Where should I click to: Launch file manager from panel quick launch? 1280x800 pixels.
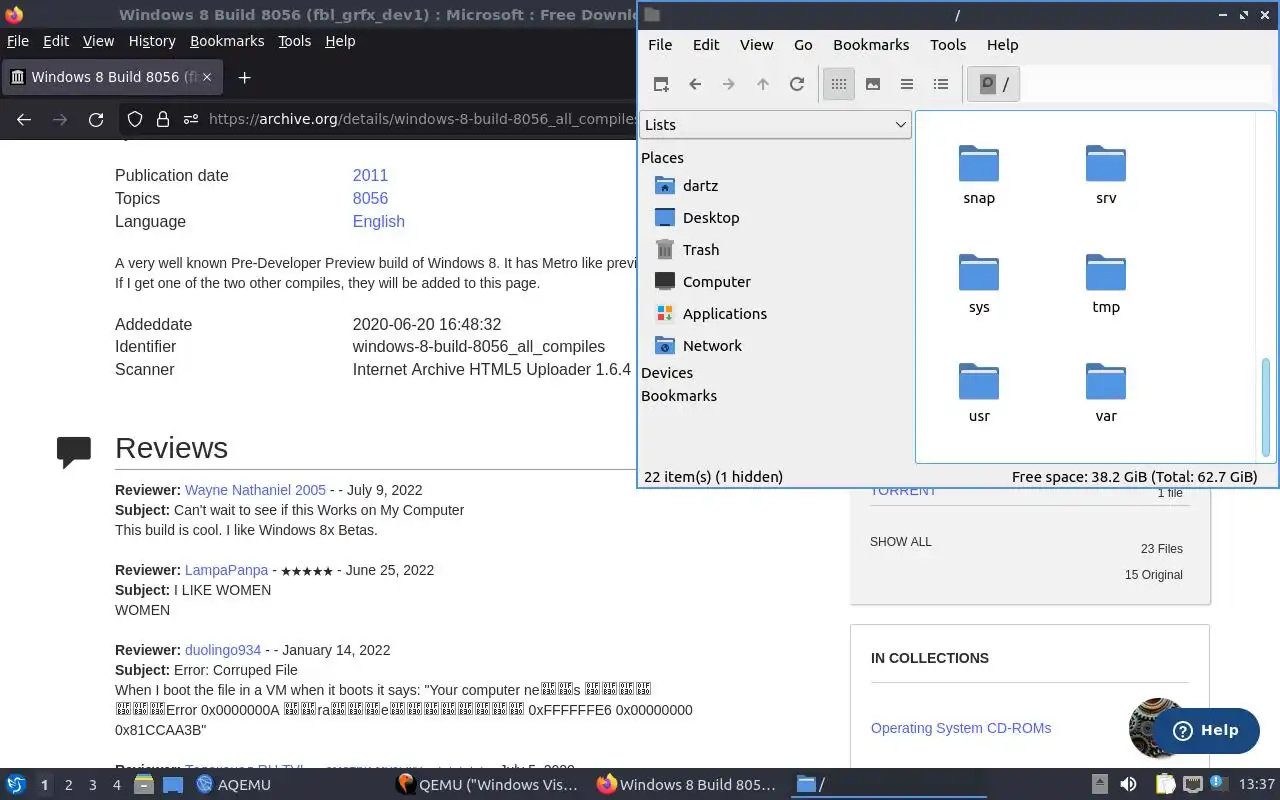click(144, 784)
